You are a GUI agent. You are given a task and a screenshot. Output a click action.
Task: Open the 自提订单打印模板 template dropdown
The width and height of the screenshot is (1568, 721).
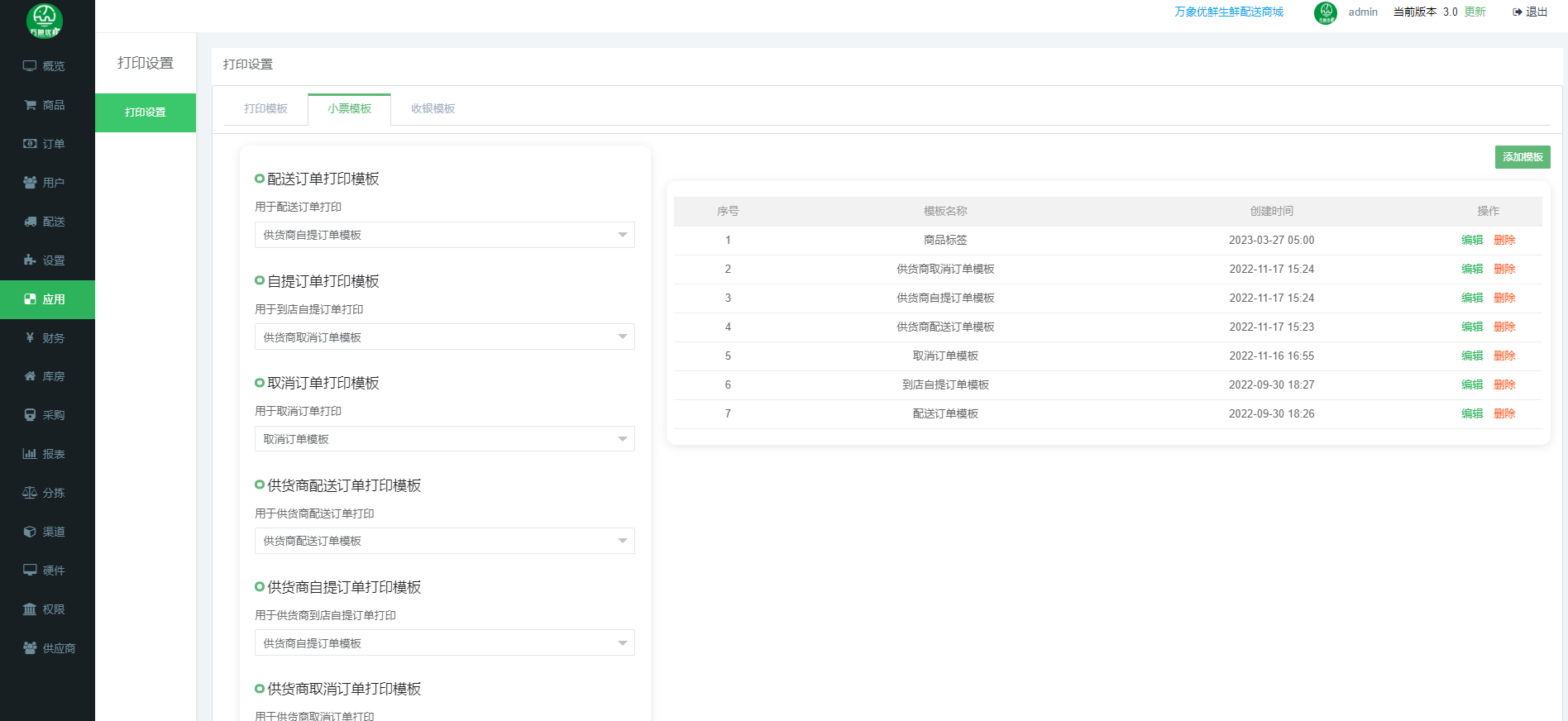pos(444,337)
